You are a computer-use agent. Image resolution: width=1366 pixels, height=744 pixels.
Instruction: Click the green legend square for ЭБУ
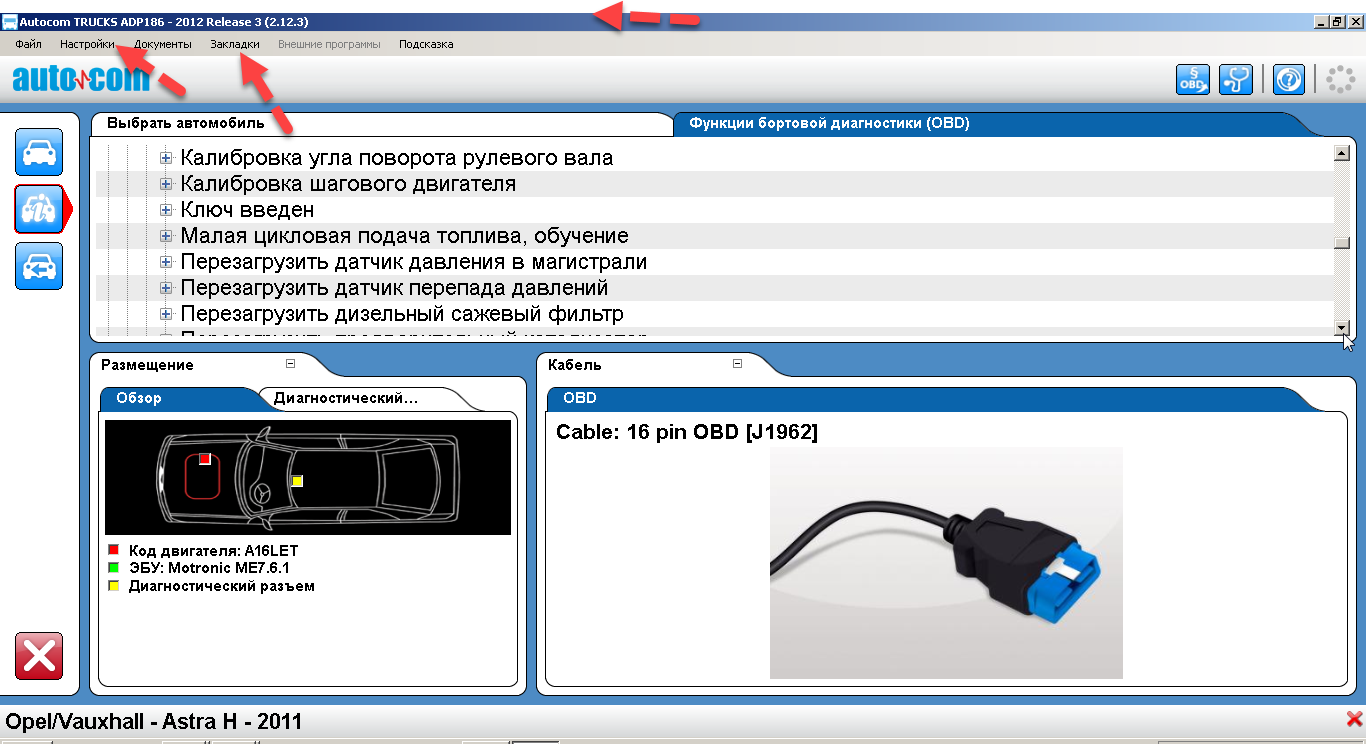[114, 568]
